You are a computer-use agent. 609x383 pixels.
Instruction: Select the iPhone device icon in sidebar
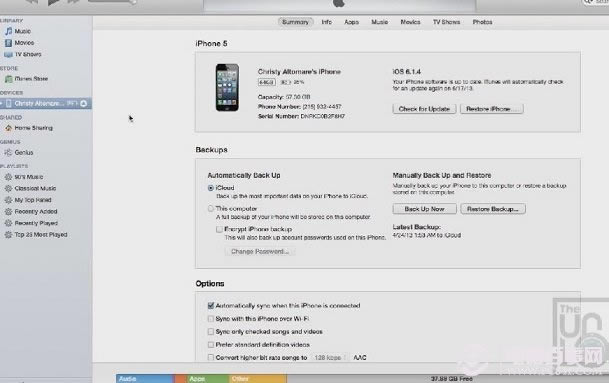coord(9,103)
